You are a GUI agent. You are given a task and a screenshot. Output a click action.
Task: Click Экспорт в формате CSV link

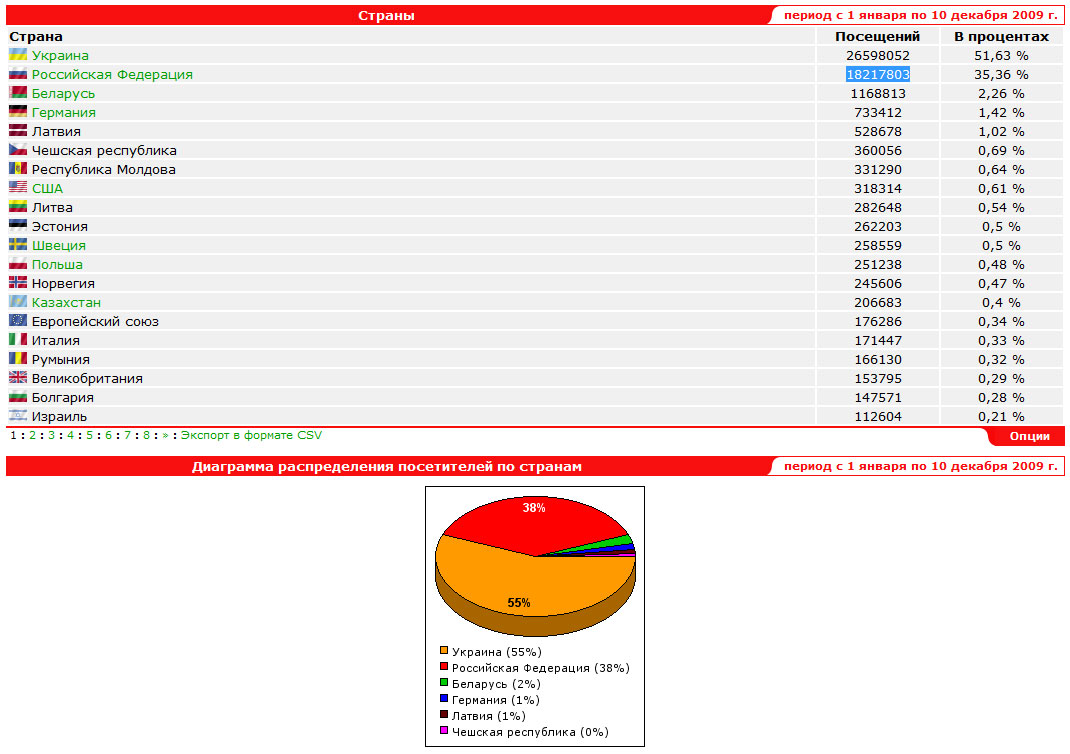pos(251,435)
